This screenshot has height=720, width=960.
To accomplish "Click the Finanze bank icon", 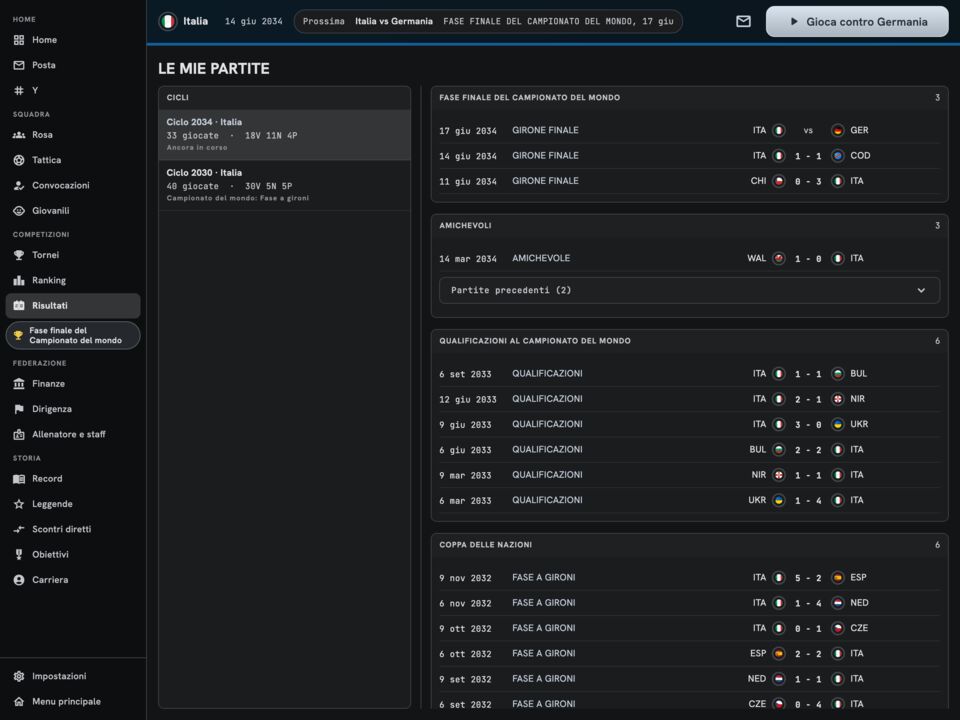I will pyautogui.click(x=19, y=384).
